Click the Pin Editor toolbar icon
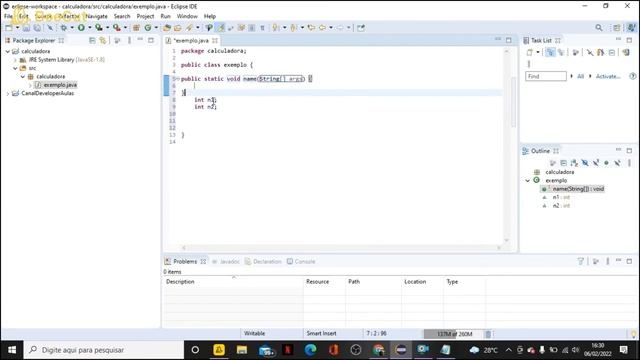Viewport: 640px width, 360px height. [x=361, y=28]
